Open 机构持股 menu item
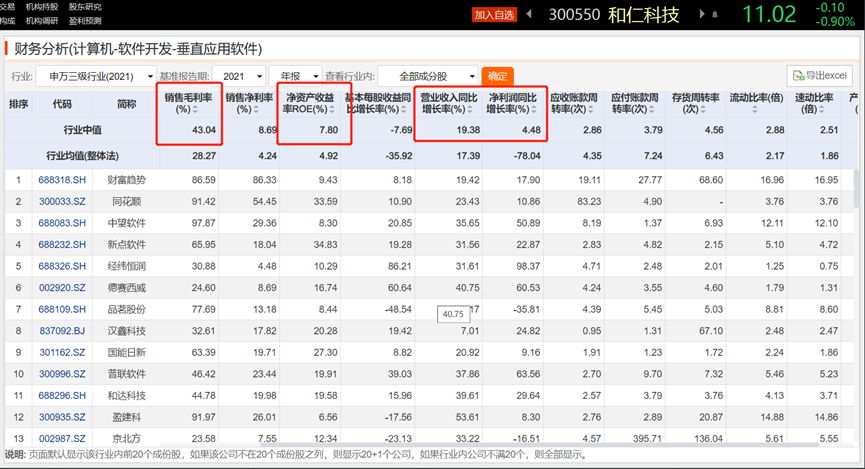Screen dimensions: 865x469 tap(42, 7)
